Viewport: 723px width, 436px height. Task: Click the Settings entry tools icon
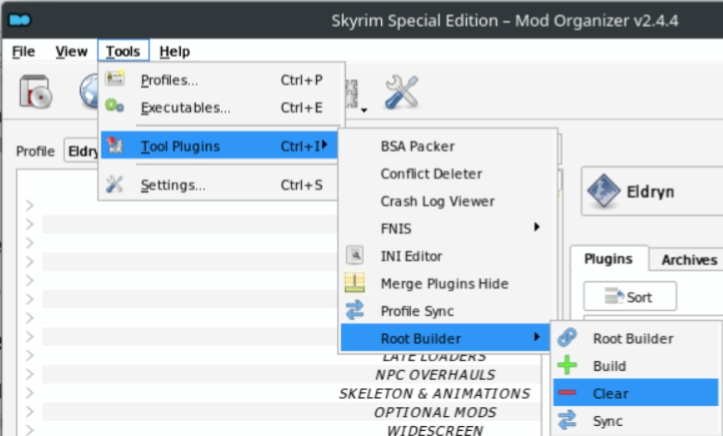(x=114, y=184)
